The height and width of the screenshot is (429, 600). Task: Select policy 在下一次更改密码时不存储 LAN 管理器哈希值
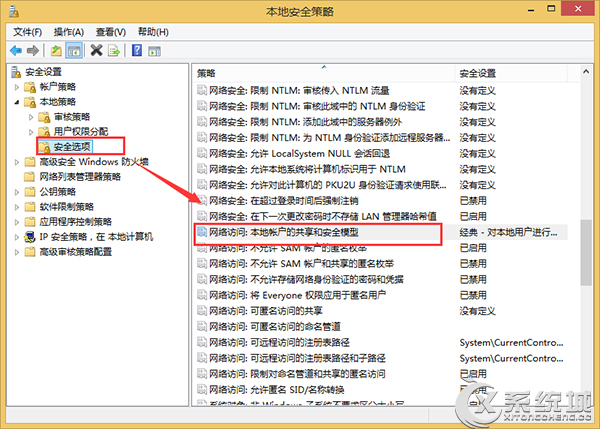(323, 216)
